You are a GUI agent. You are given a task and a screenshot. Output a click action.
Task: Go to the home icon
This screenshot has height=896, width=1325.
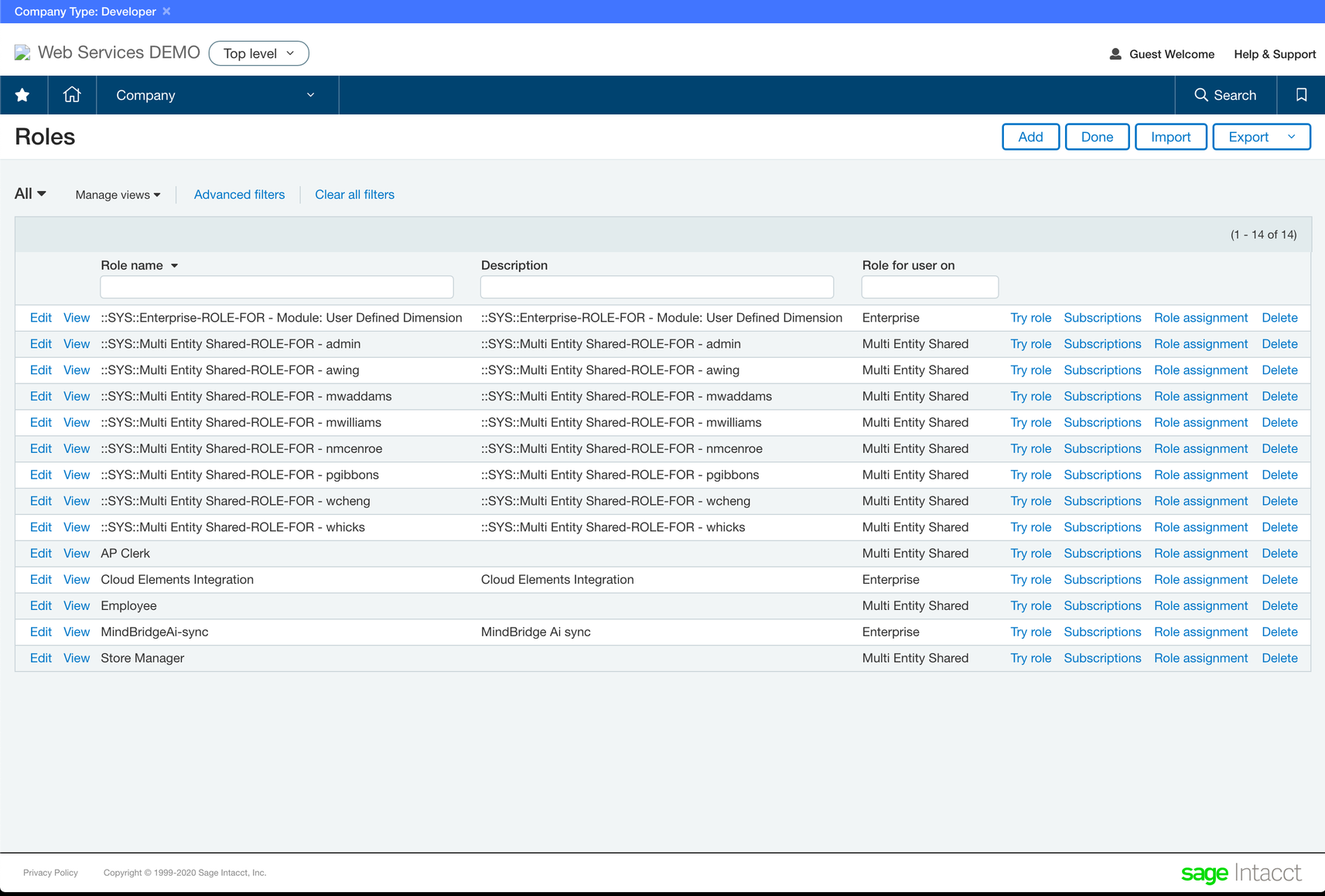click(72, 94)
